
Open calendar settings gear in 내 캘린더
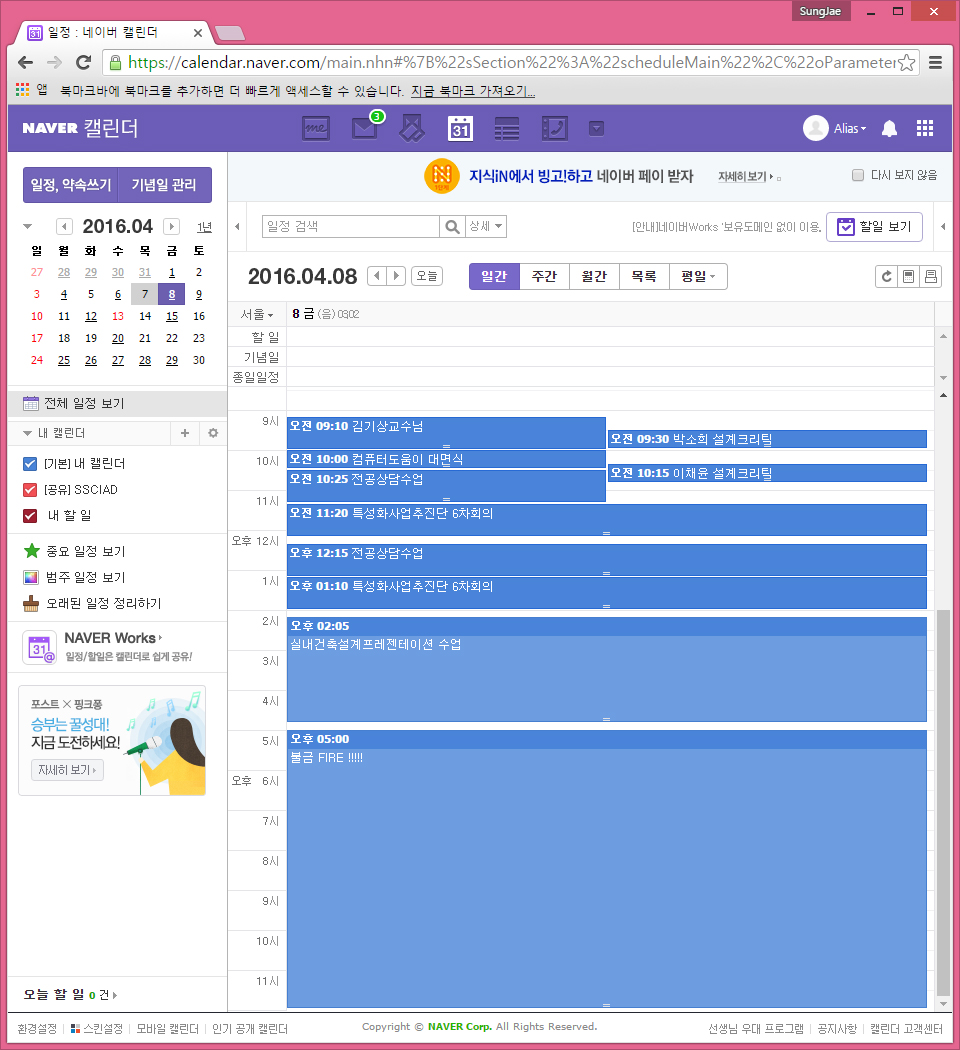point(212,433)
